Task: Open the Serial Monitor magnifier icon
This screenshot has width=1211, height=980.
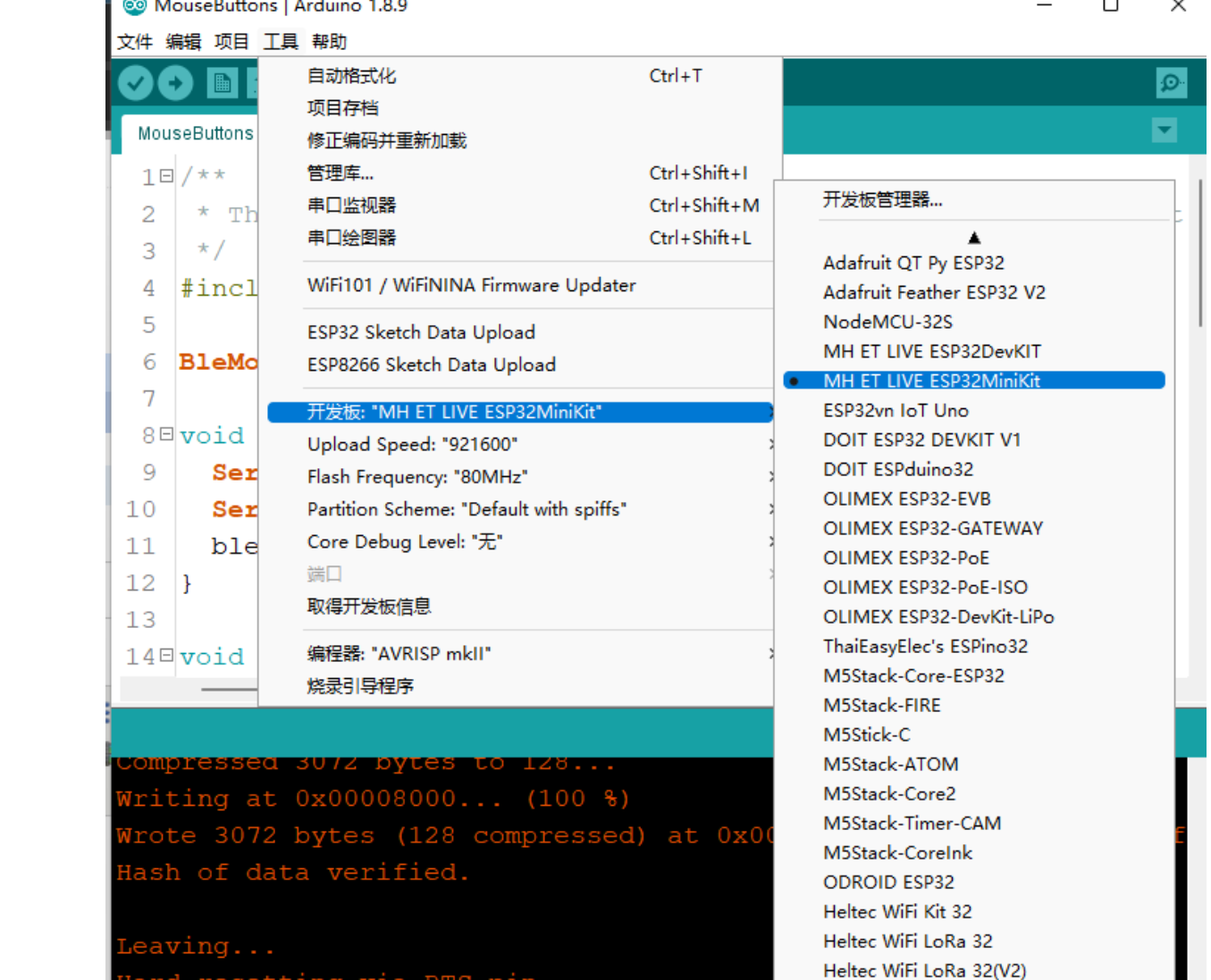Action: coord(1171,83)
